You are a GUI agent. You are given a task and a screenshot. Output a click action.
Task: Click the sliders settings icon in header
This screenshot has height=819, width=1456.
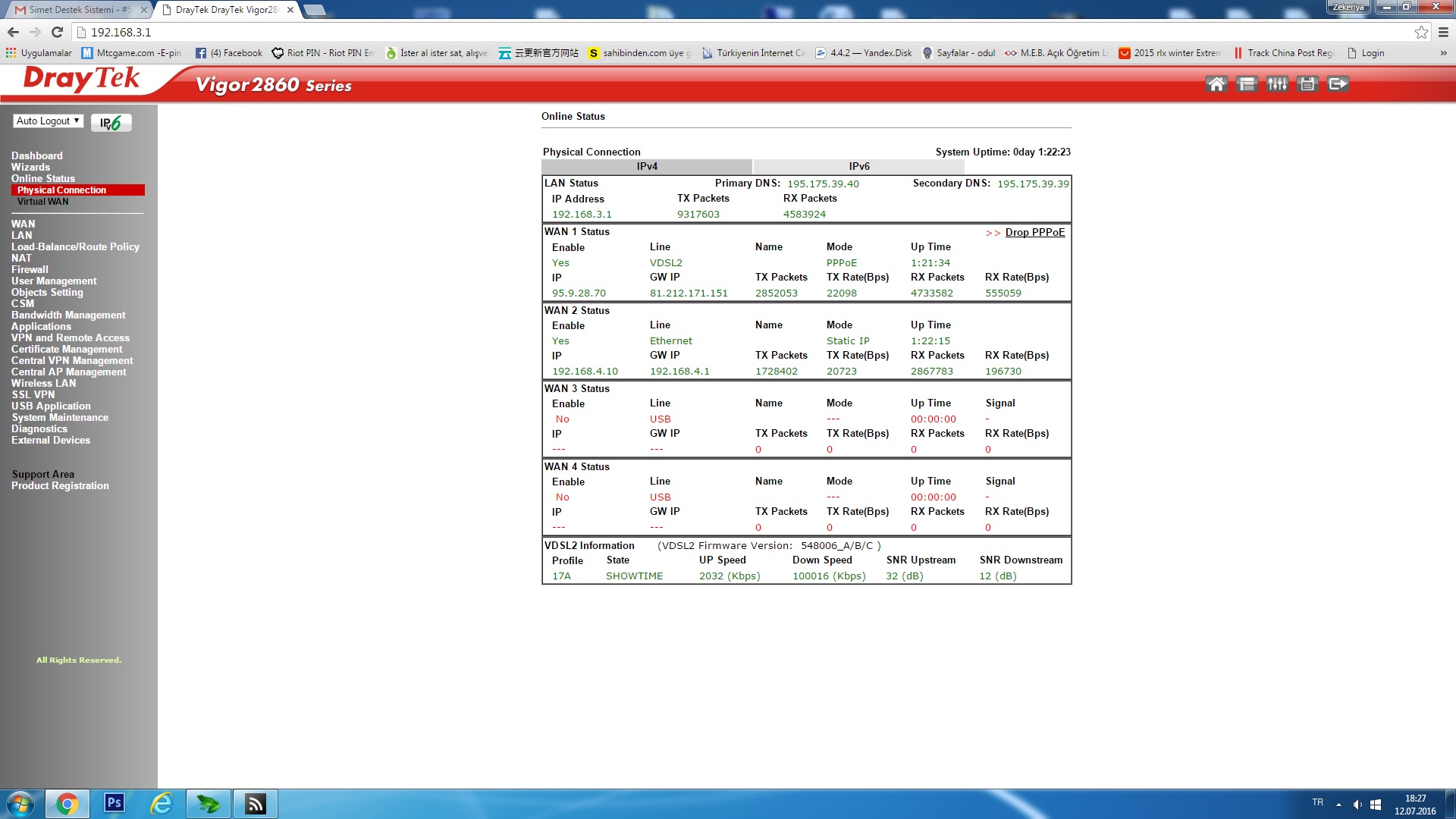pyautogui.click(x=1277, y=84)
